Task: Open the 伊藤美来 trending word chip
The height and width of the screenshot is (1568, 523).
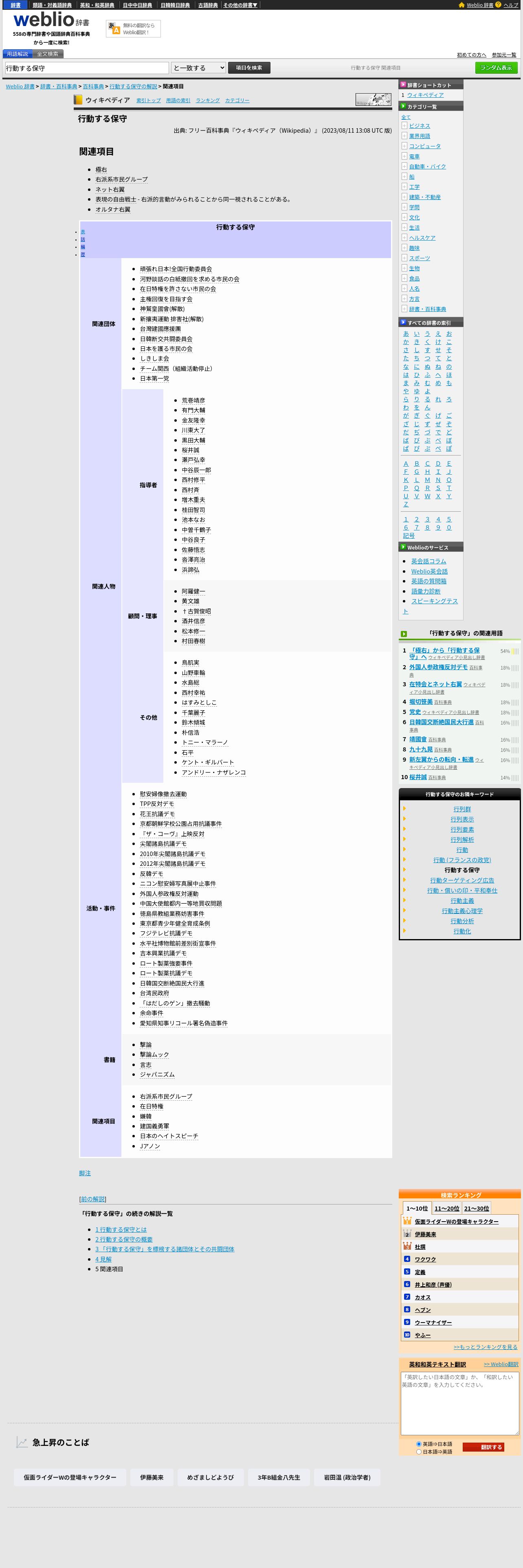Action: [152, 1477]
